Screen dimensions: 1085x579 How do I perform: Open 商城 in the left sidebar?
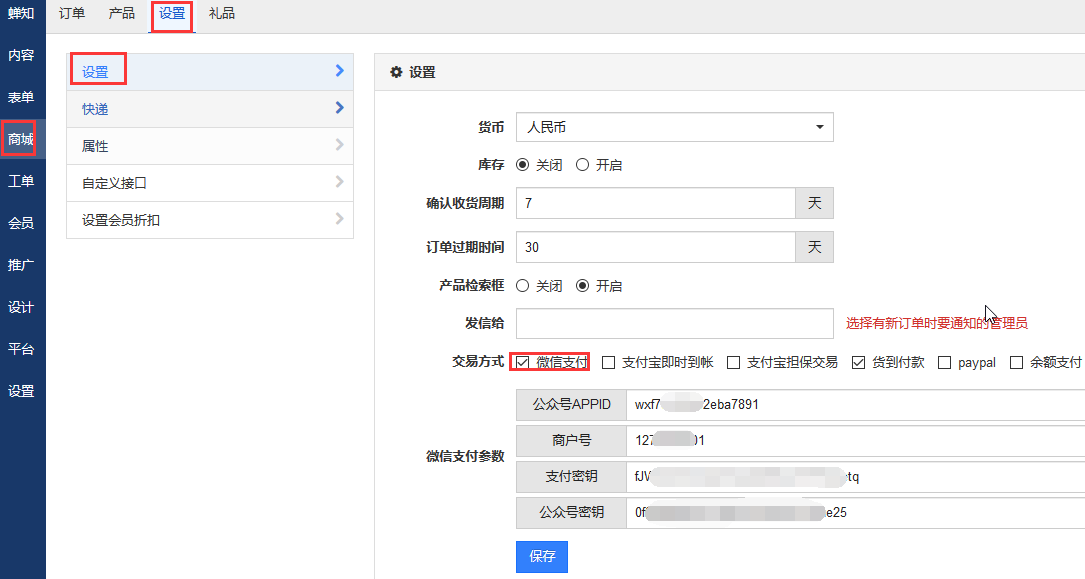(x=21, y=139)
